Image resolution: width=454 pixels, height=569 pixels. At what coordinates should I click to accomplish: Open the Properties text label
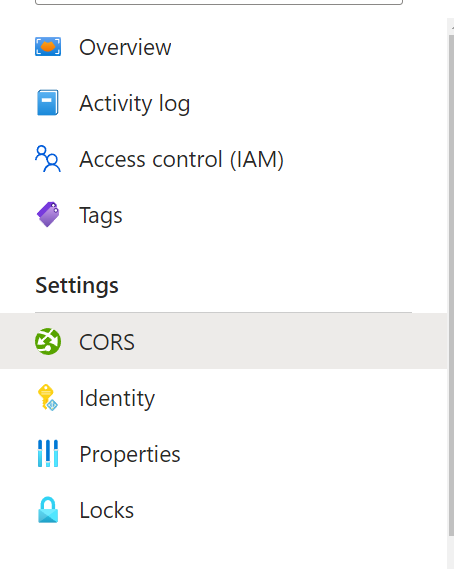130,454
